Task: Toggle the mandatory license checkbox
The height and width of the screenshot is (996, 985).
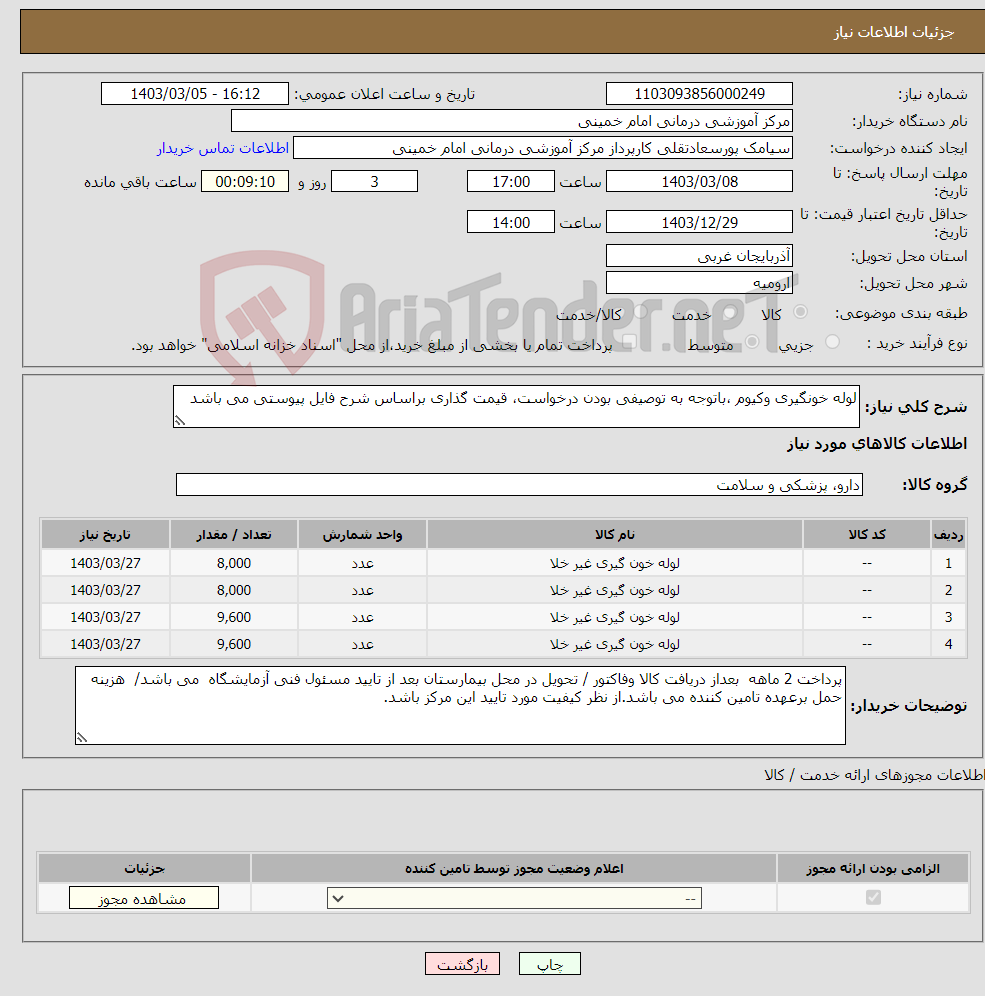Action: [873, 897]
